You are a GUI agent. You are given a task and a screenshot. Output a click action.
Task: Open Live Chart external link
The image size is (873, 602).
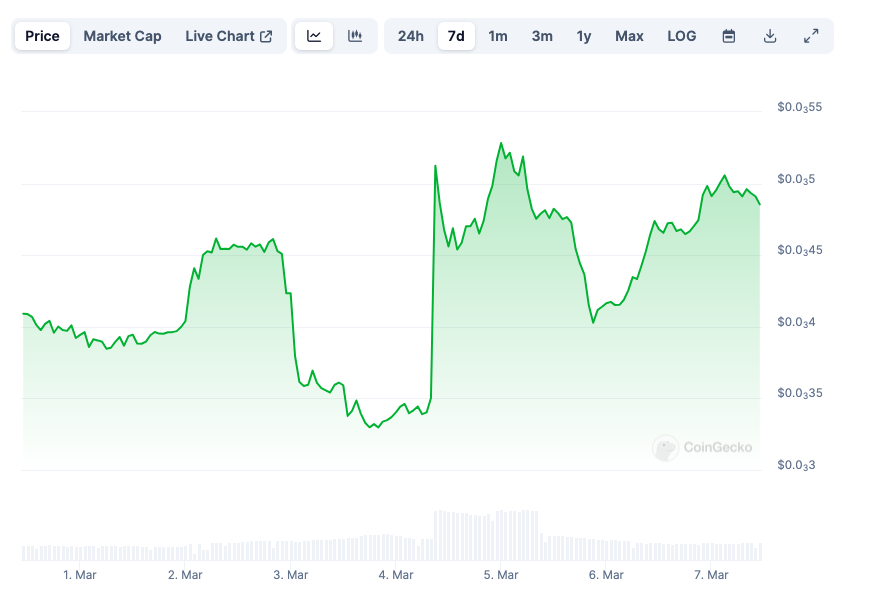pyautogui.click(x=229, y=36)
